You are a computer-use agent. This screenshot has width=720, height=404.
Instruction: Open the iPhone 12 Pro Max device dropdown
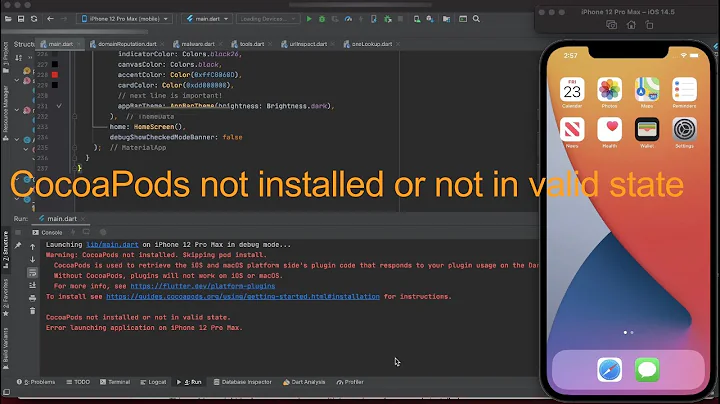coord(124,19)
